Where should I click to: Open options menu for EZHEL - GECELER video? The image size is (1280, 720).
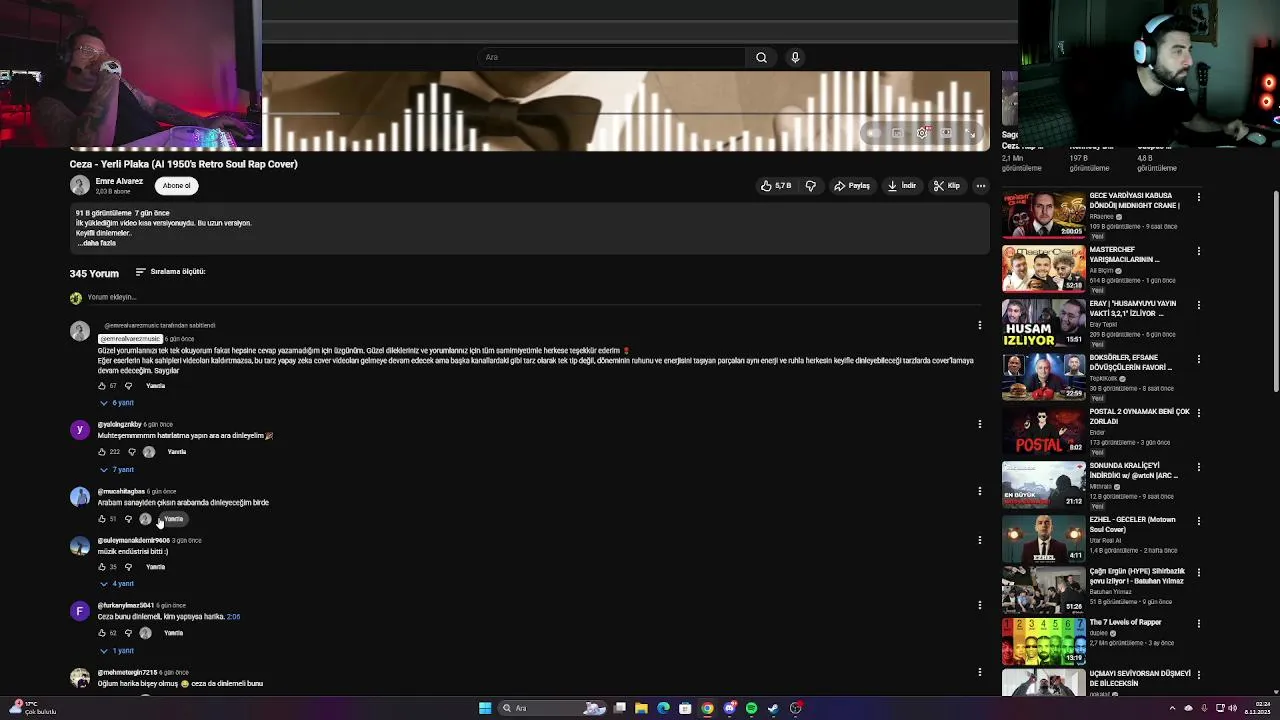(x=1198, y=521)
